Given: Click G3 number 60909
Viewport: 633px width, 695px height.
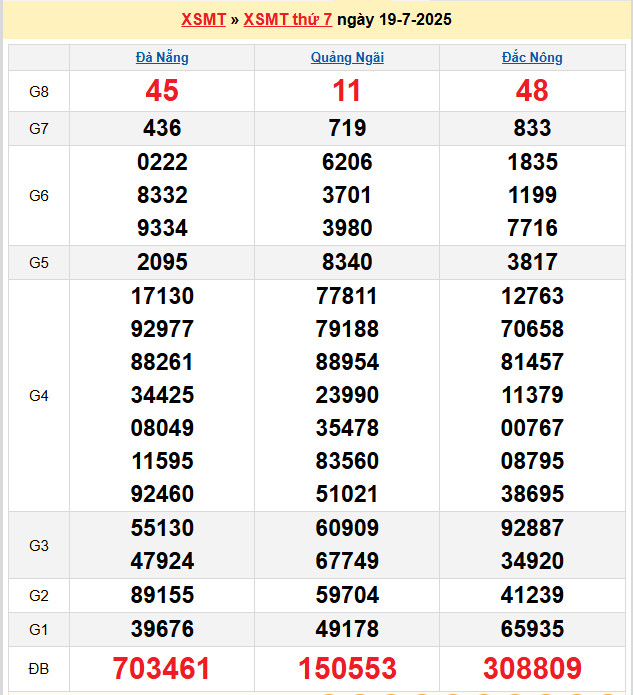Looking at the screenshot, I should point(347,528).
